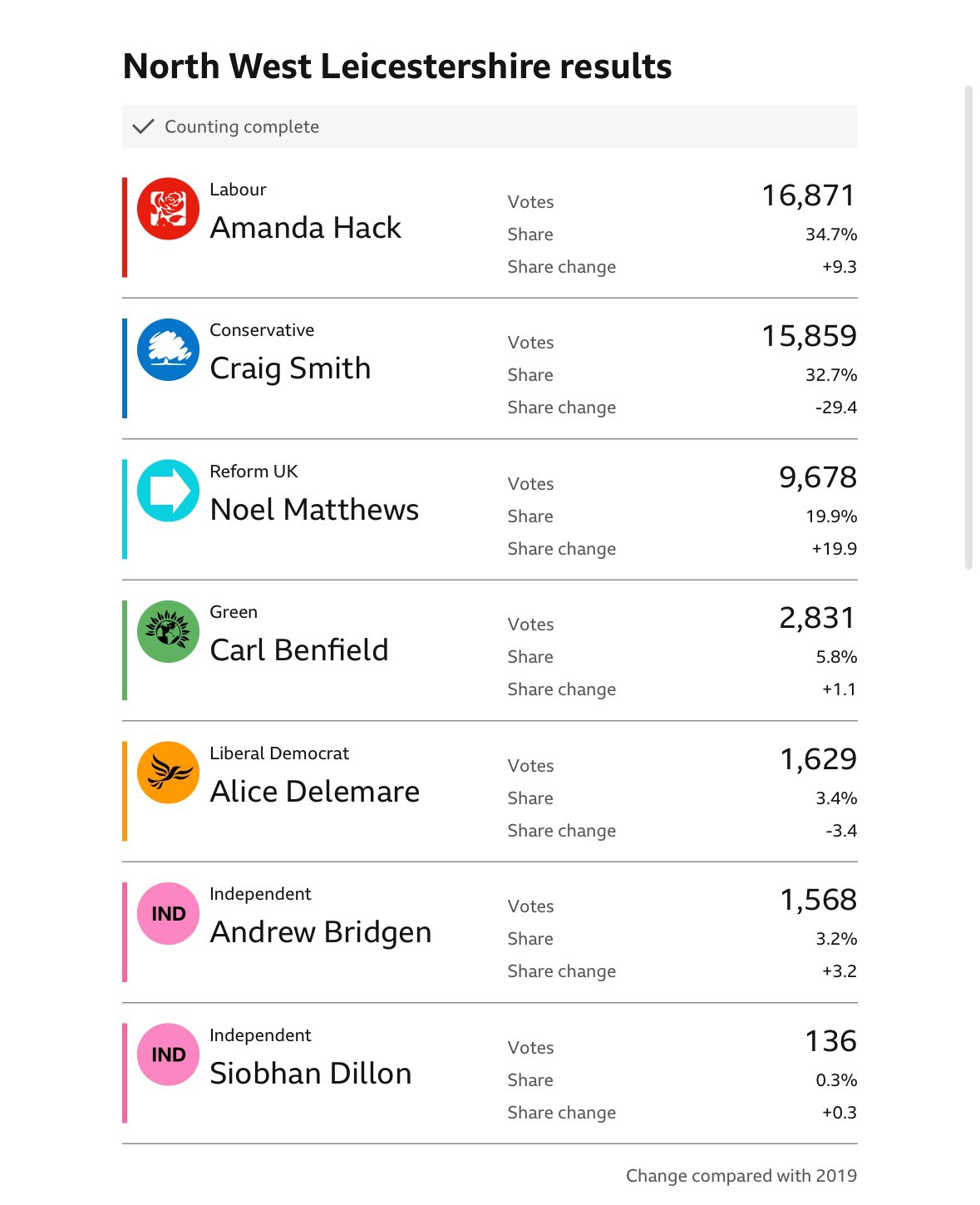Image resolution: width=980 pixels, height=1205 pixels.
Task: Click Carl Benfield candidate name
Action: click(x=299, y=650)
